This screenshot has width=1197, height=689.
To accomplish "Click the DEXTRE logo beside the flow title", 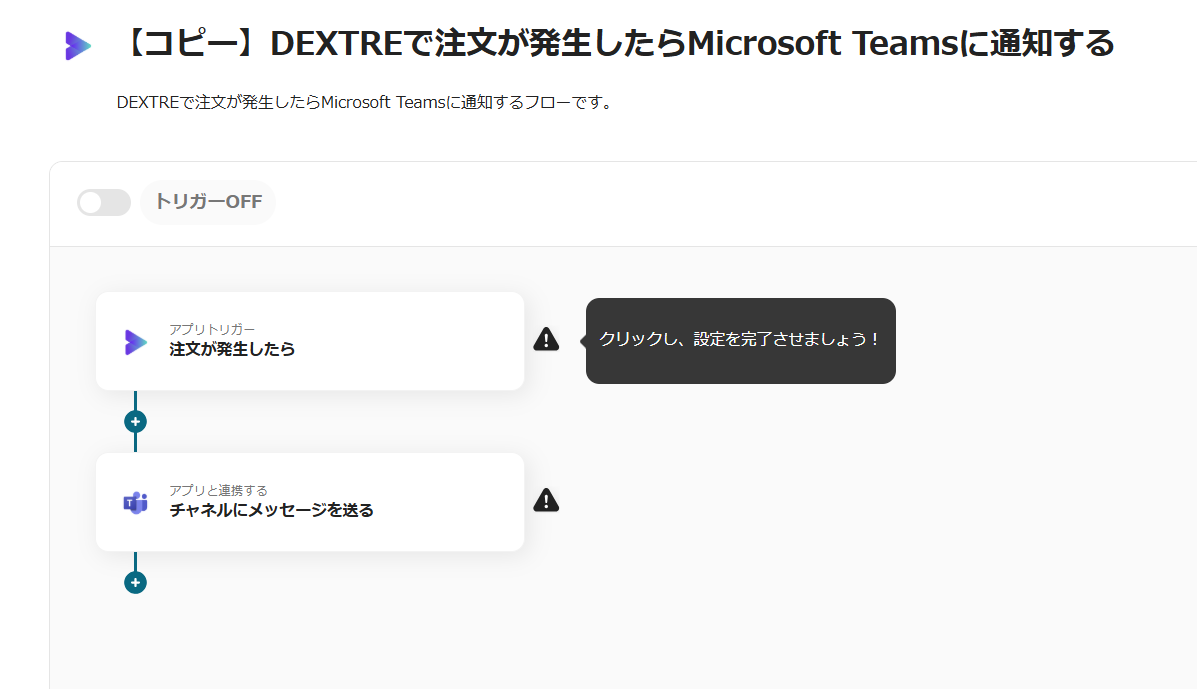I will (79, 46).
